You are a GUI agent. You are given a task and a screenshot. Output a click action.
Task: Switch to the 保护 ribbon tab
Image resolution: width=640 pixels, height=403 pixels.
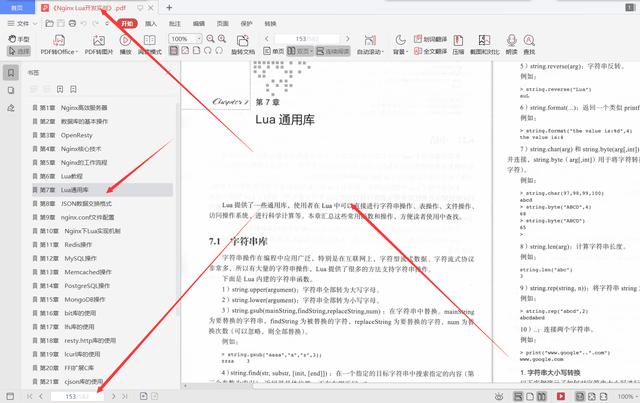click(247, 24)
